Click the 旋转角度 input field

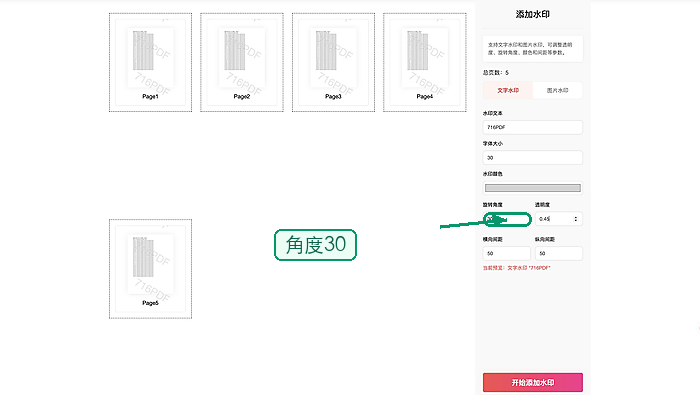[507, 219]
